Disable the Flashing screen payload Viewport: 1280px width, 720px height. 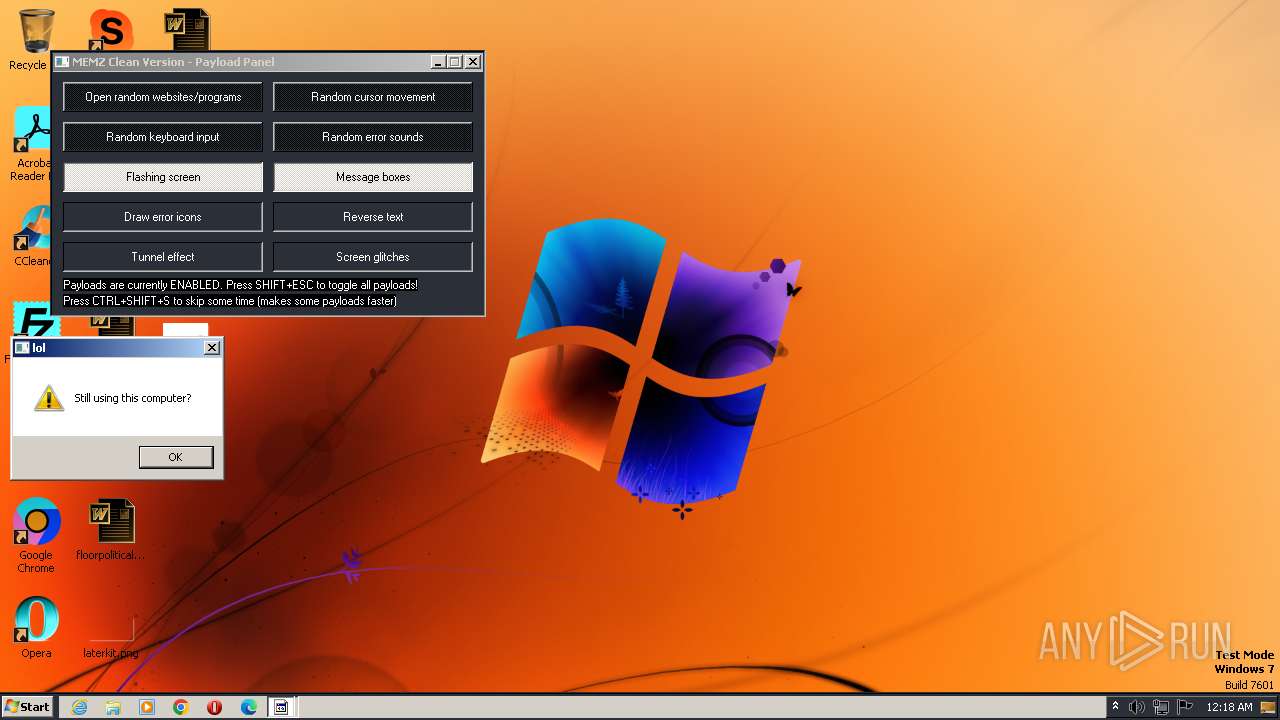point(163,177)
